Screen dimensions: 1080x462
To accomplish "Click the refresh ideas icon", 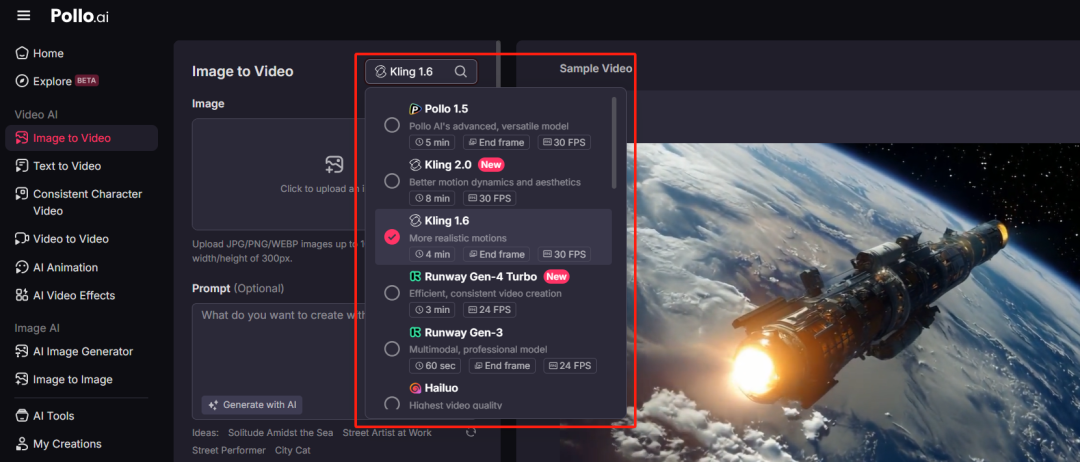I will 471,432.
